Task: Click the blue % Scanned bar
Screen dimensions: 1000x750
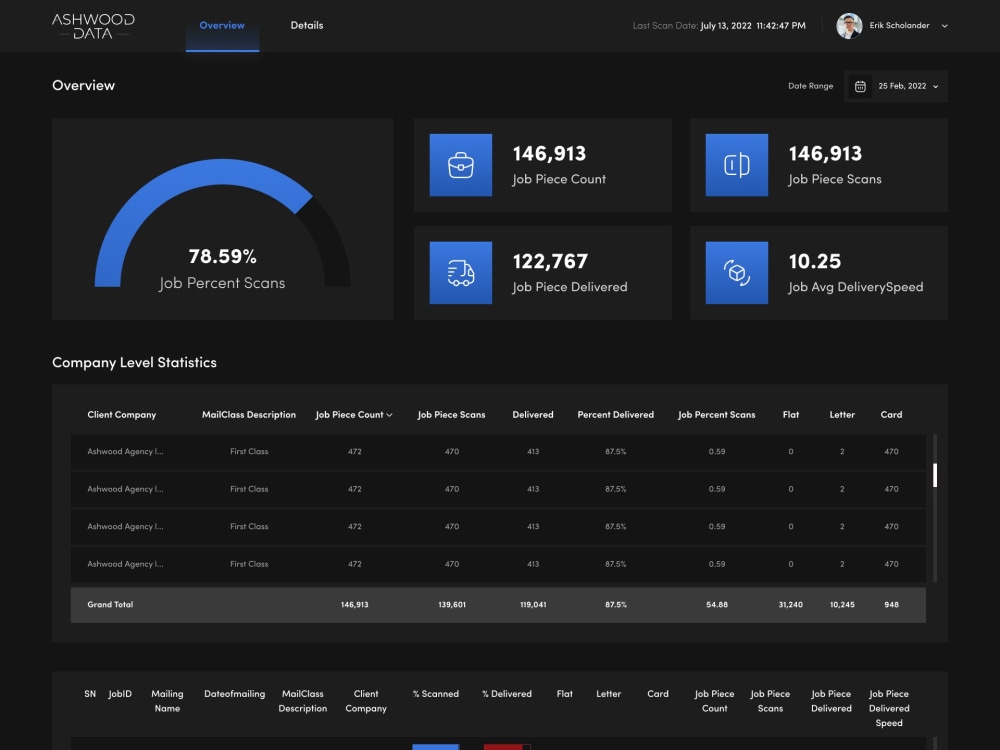Action: 436,747
